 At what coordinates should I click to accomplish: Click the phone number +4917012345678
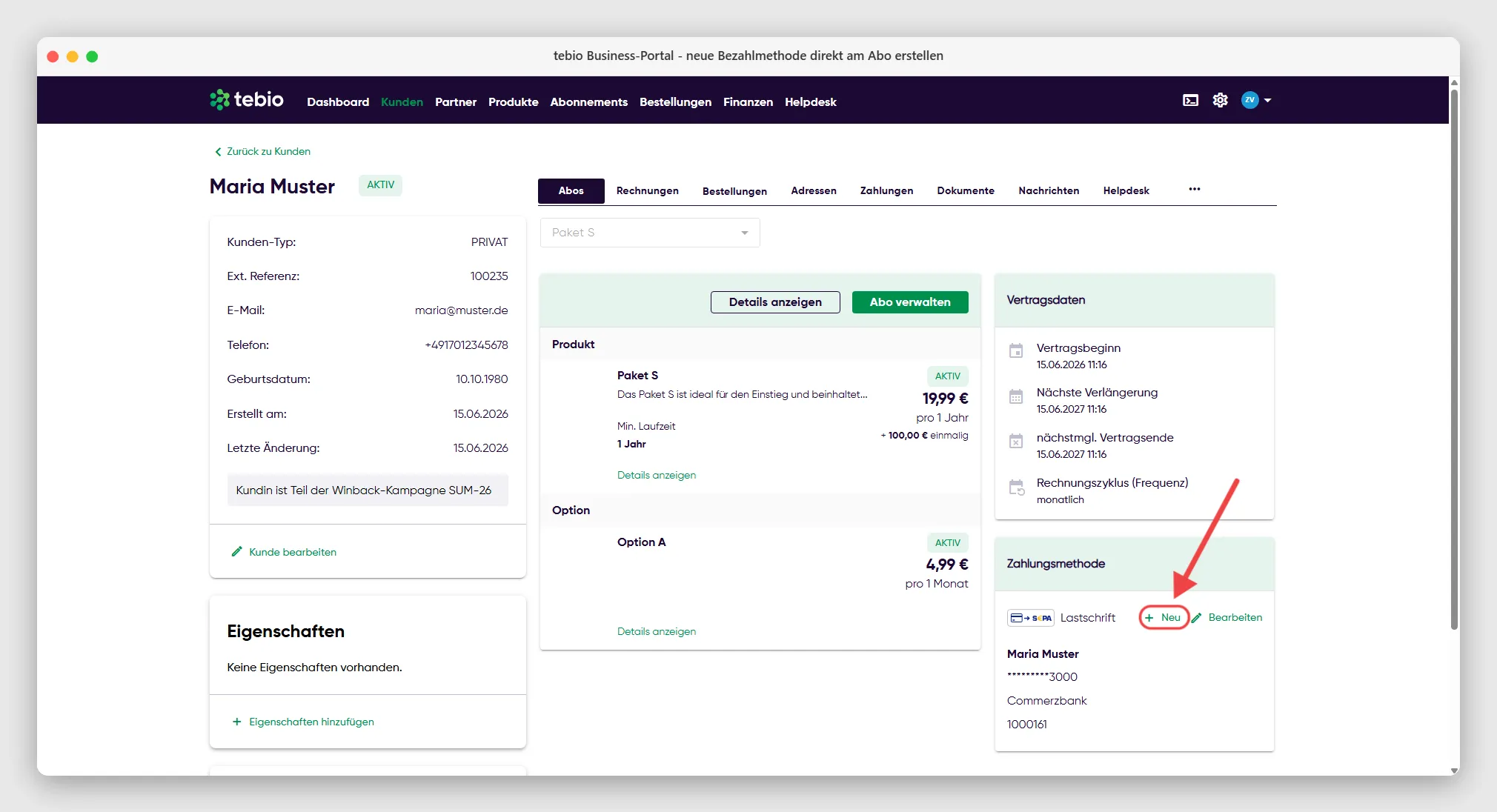click(466, 345)
